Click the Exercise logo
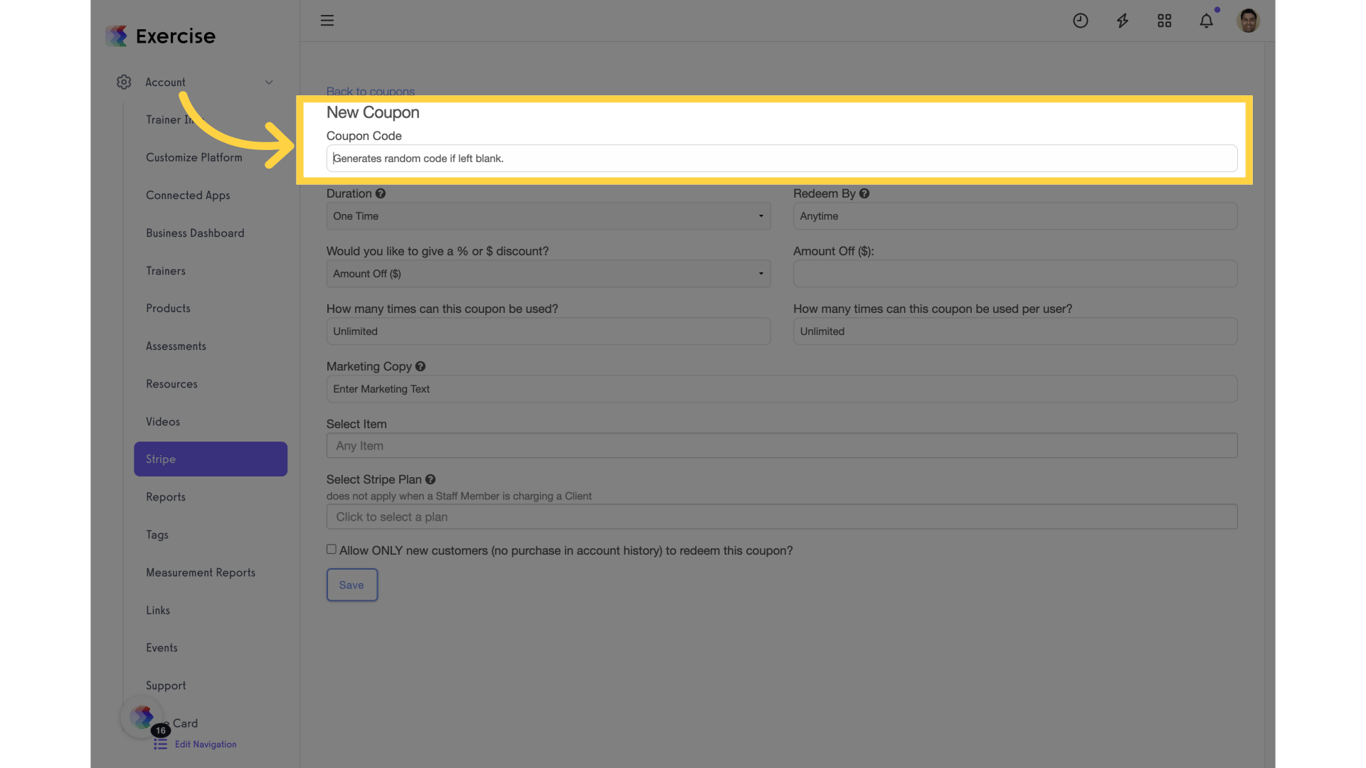 (x=160, y=36)
